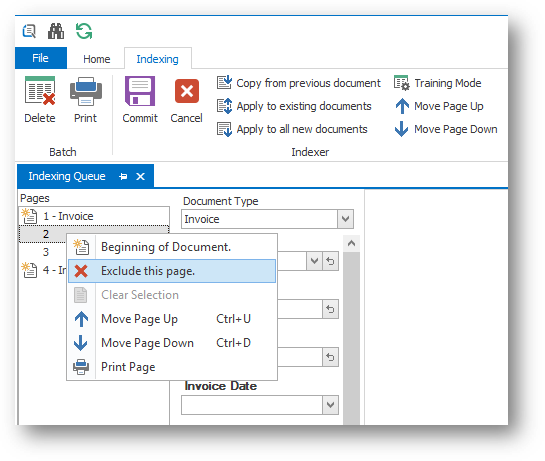The width and height of the screenshot is (545, 461).
Task: Click the red X Exclude icon in menu
Action: (81, 271)
